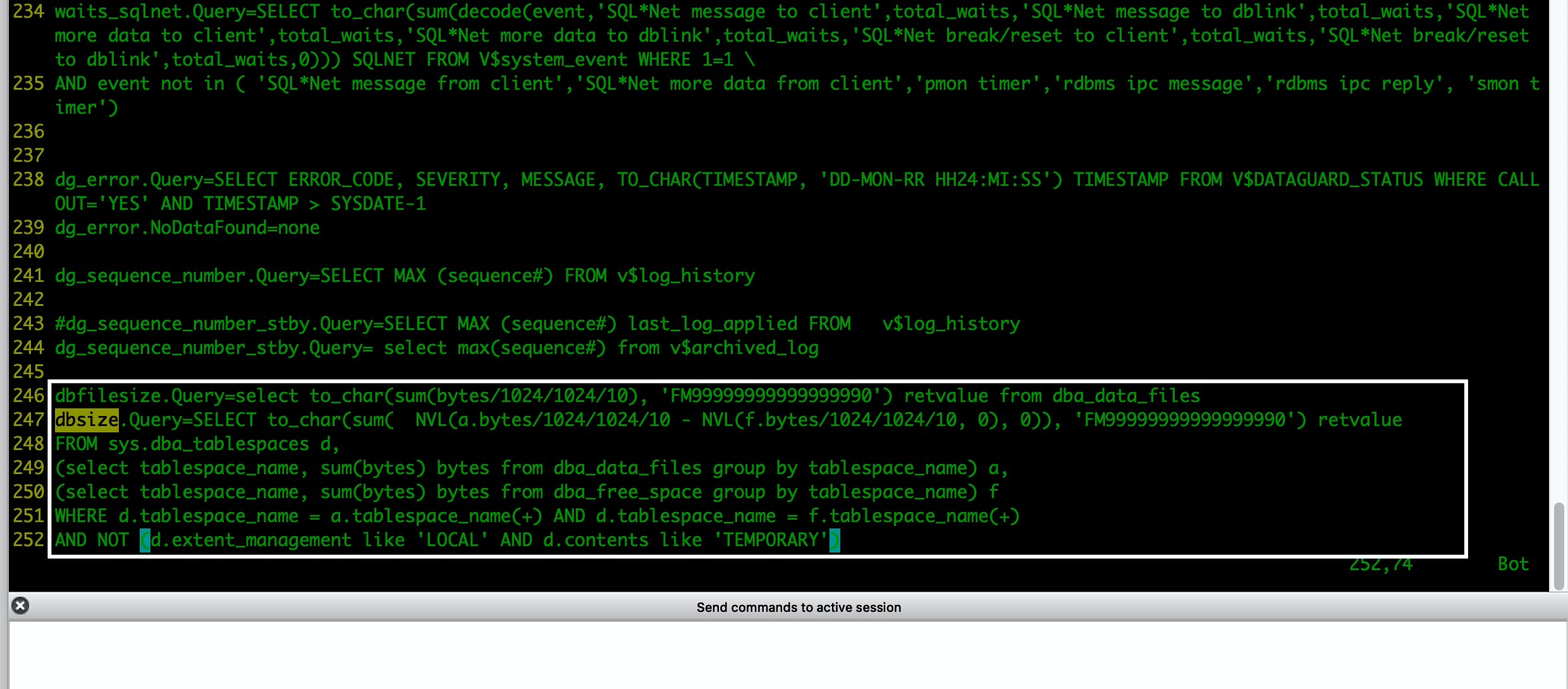Viewport: 1568px width, 689px height.
Task: Click the Send commands to active session label
Action: 798,607
